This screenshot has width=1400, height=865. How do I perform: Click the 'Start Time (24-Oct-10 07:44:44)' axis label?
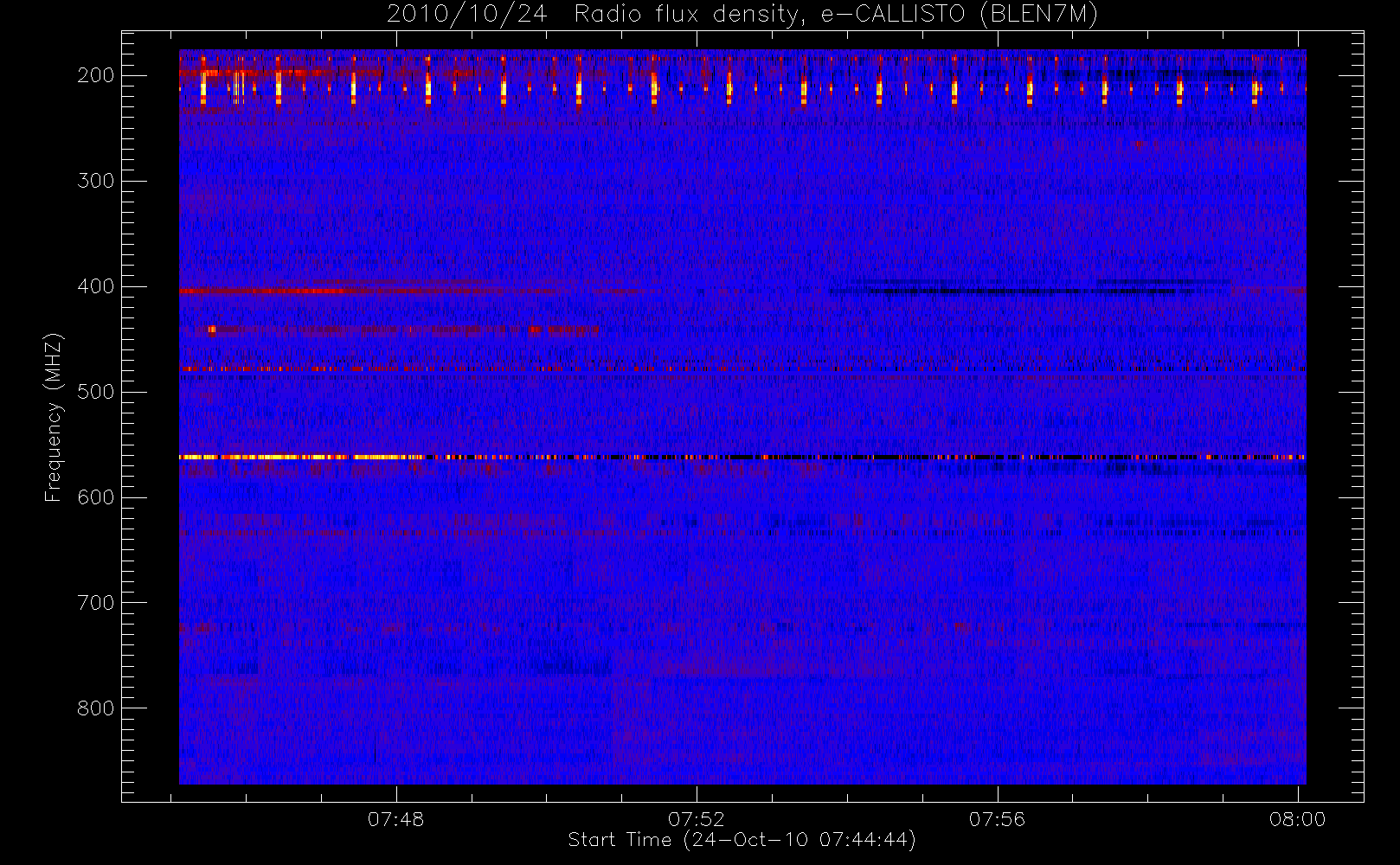(x=742, y=840)
